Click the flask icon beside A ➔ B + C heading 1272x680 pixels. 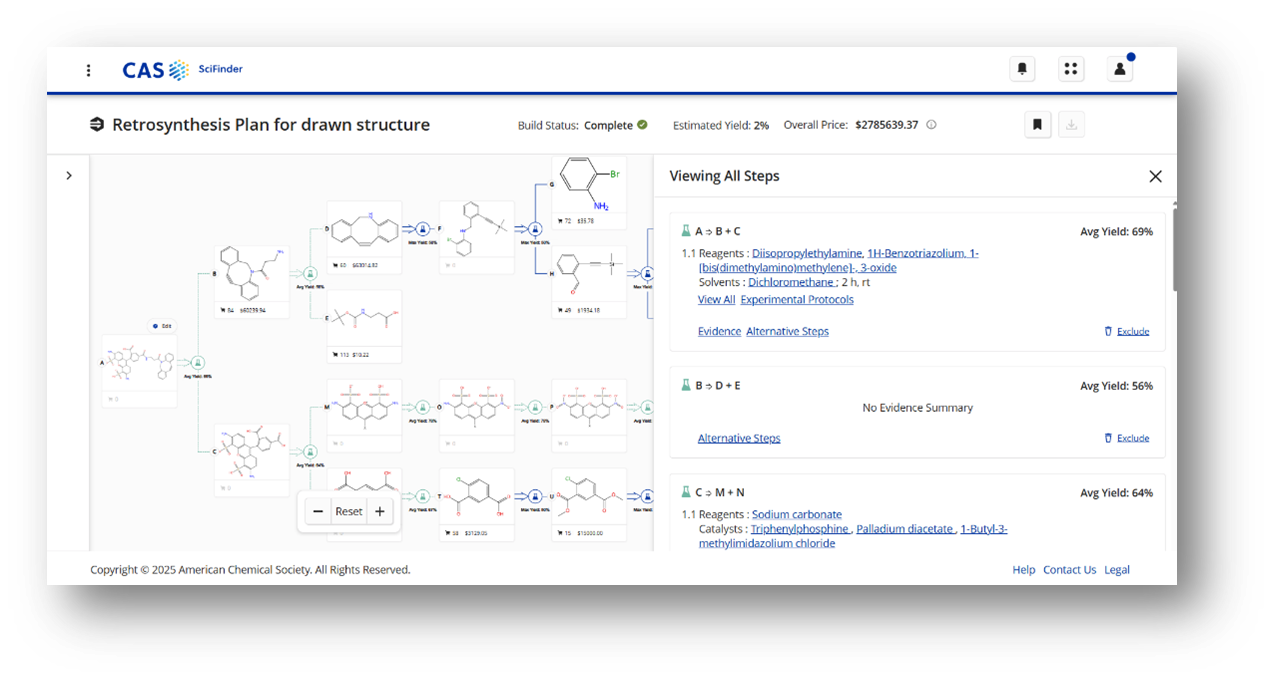(x=686, y=231)
